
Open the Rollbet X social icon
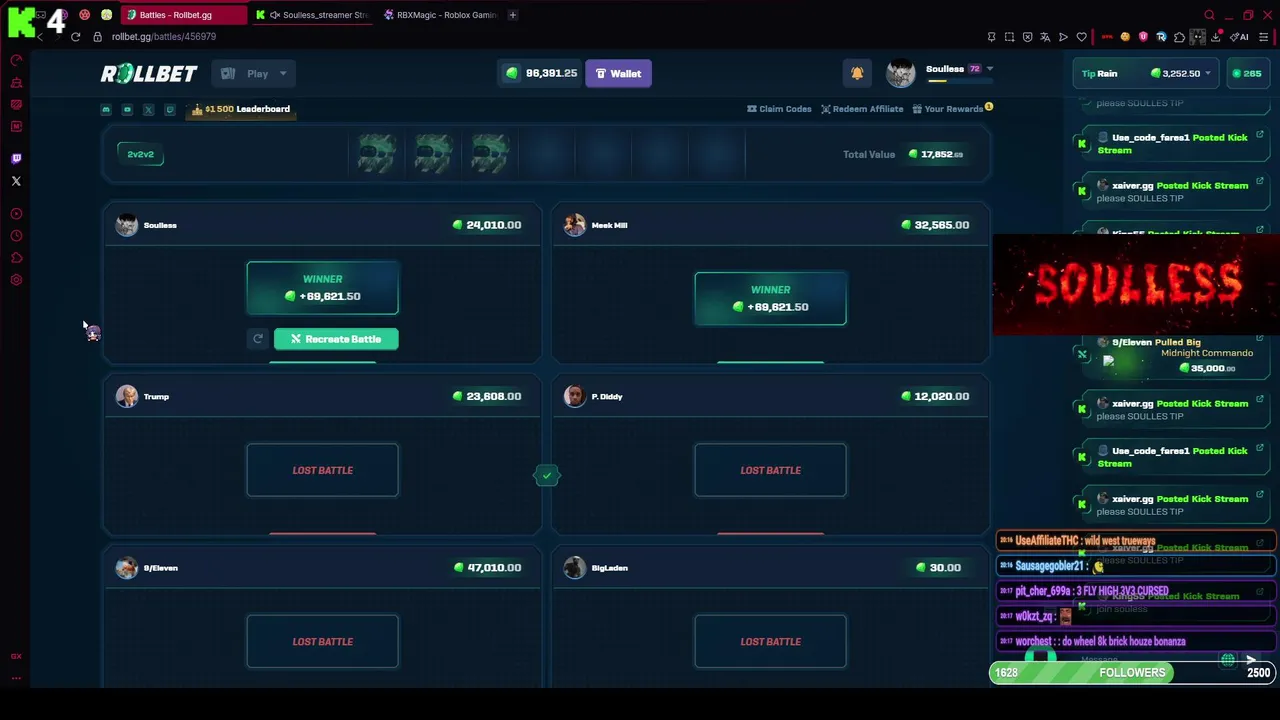(148, 109)
